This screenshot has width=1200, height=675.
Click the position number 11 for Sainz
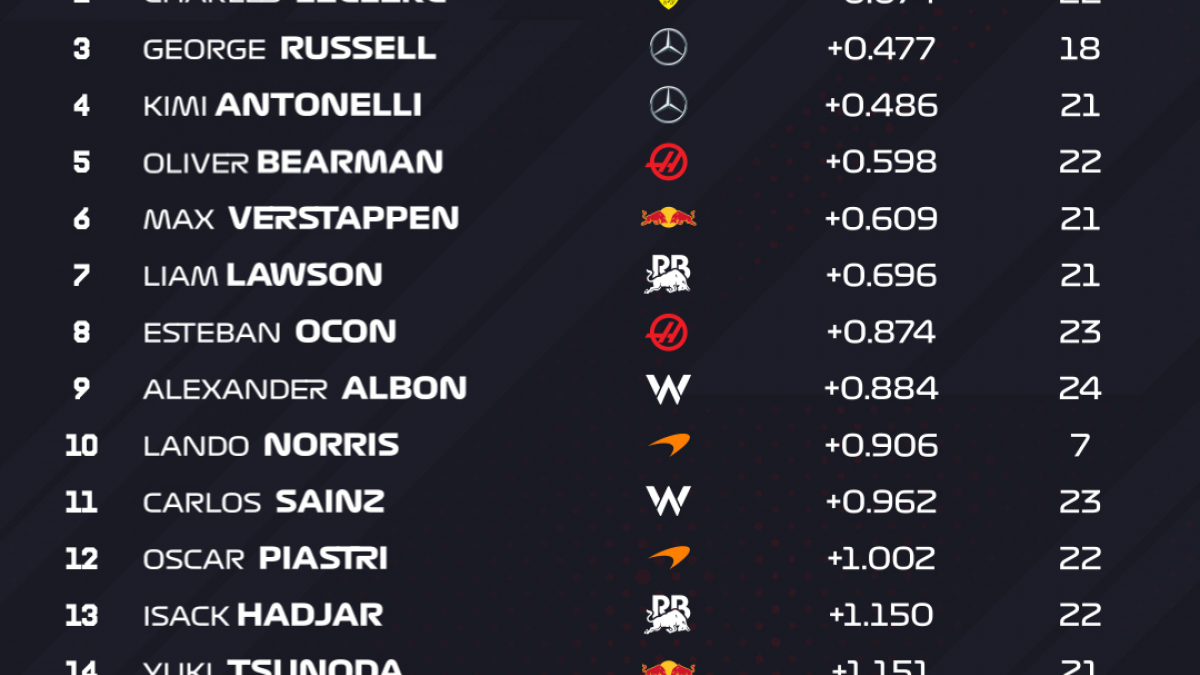pos(81,501)
